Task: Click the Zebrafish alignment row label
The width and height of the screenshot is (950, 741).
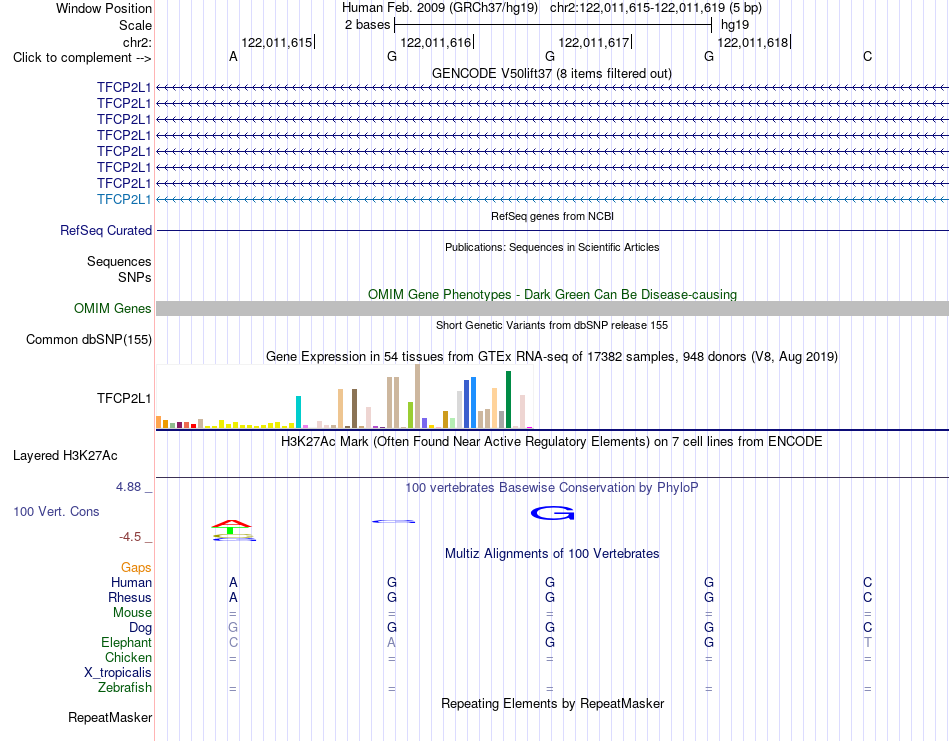Action: 125,688
